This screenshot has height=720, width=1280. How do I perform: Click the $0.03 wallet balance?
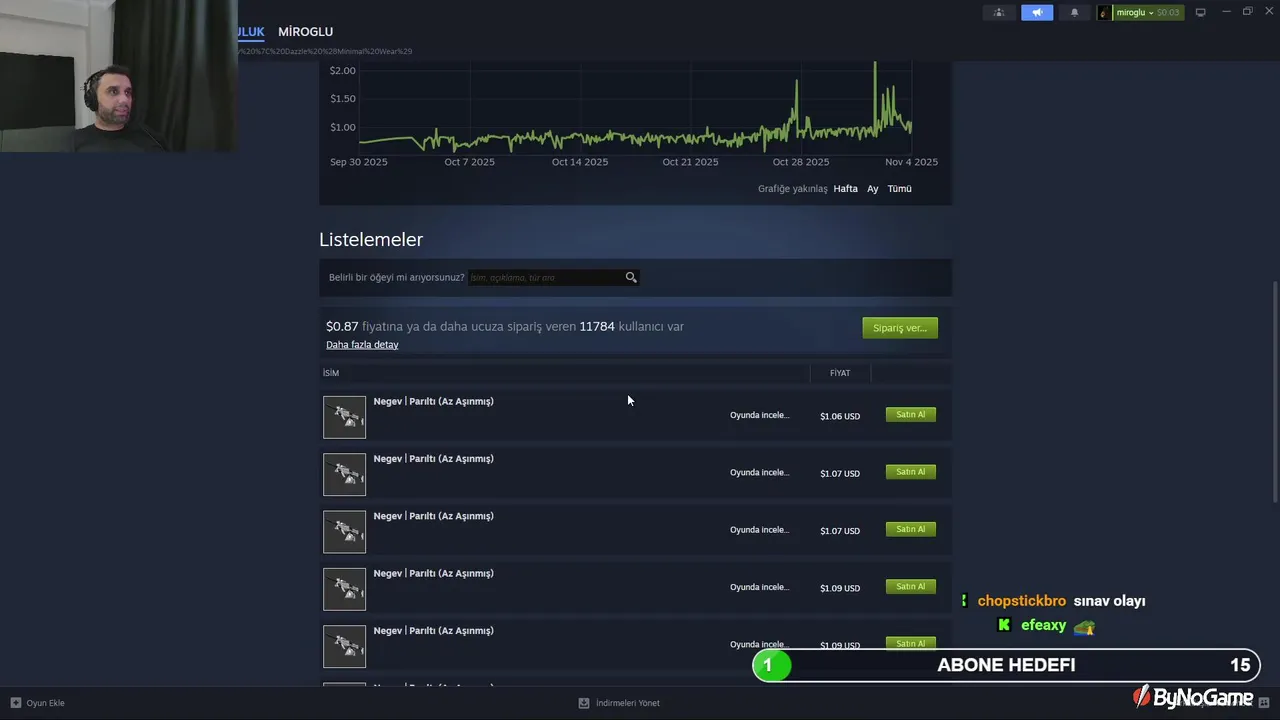1168,13
